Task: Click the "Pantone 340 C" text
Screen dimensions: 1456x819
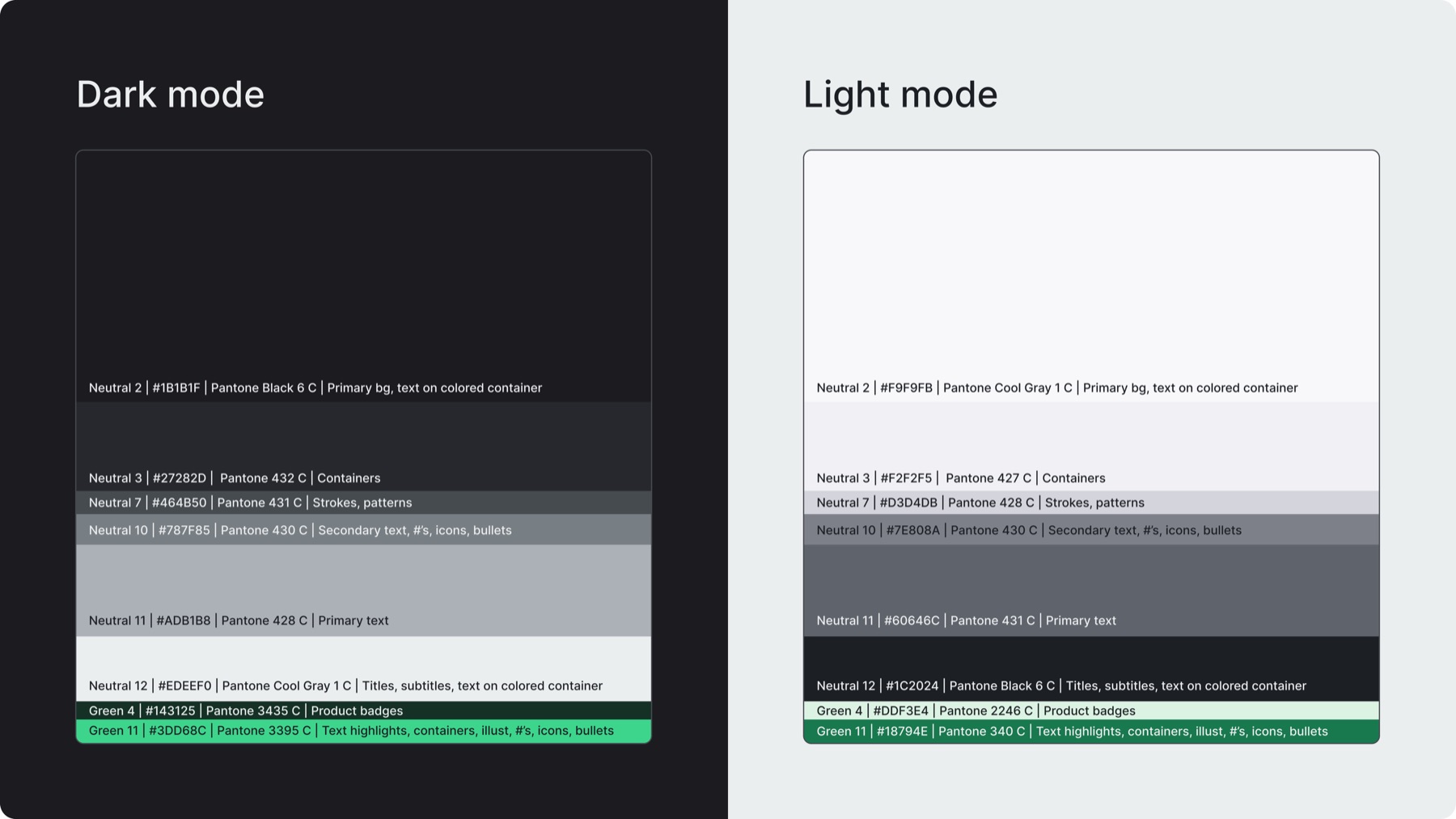Action: 982,732
